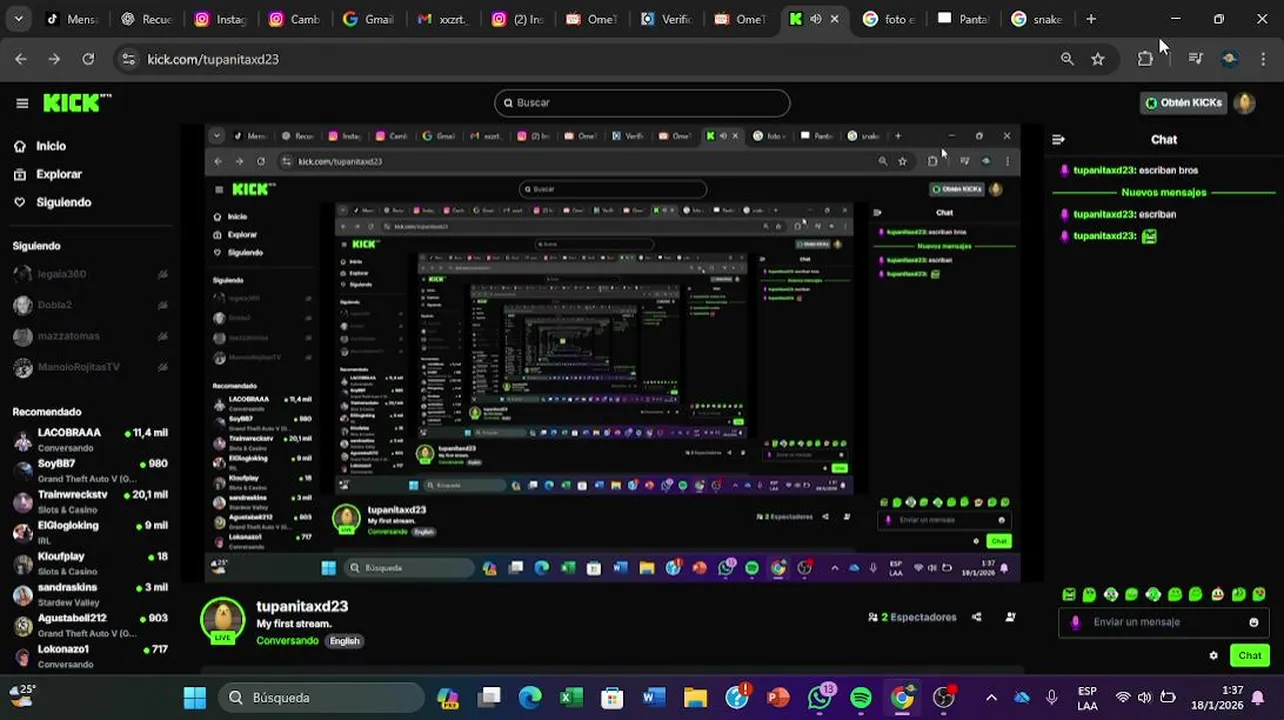
Task: Show hidden system tray icons chevron
Action: (x=991, y=698)
